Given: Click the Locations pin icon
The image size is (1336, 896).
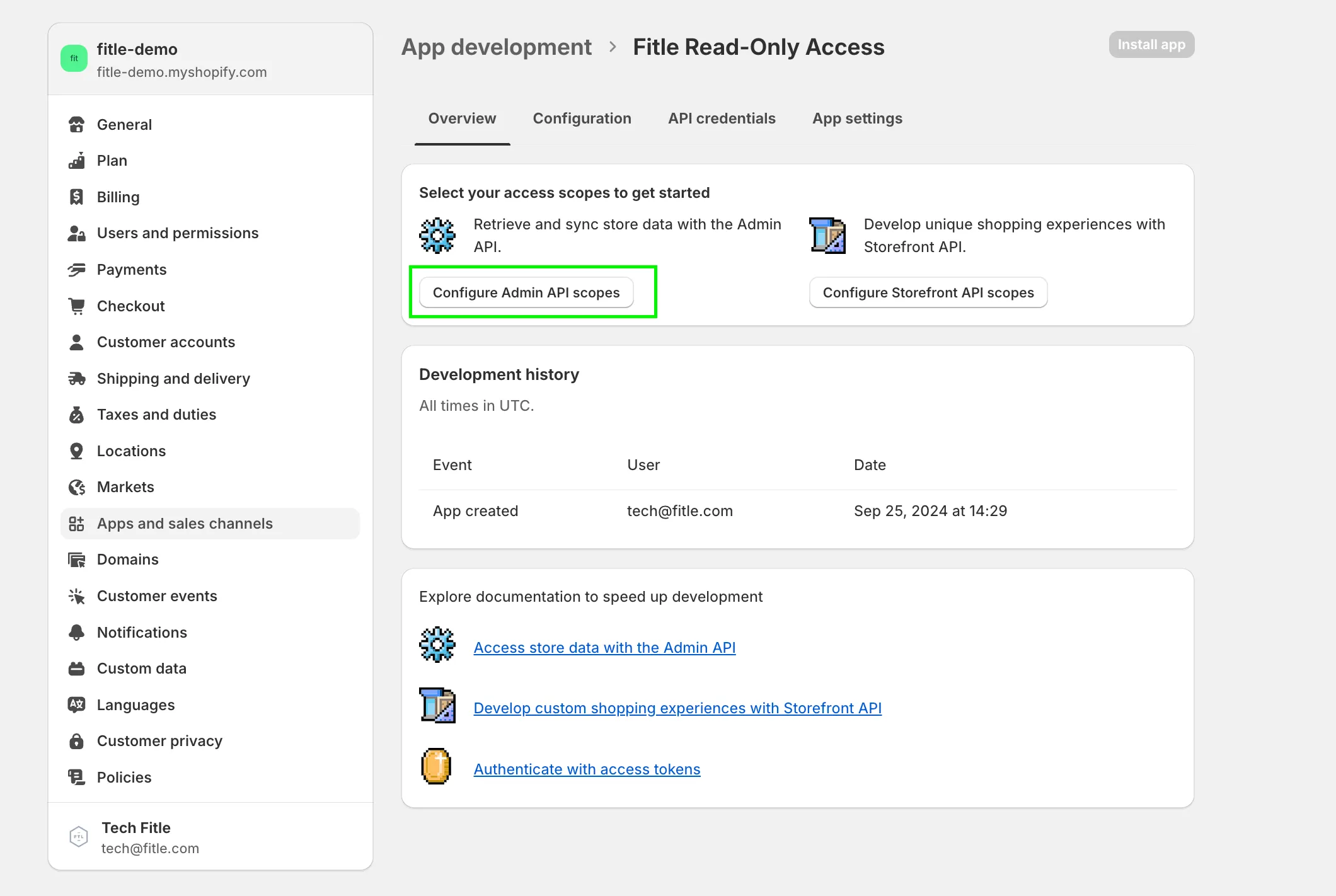Looking at the screenshot, I should [x=76, y=451].
